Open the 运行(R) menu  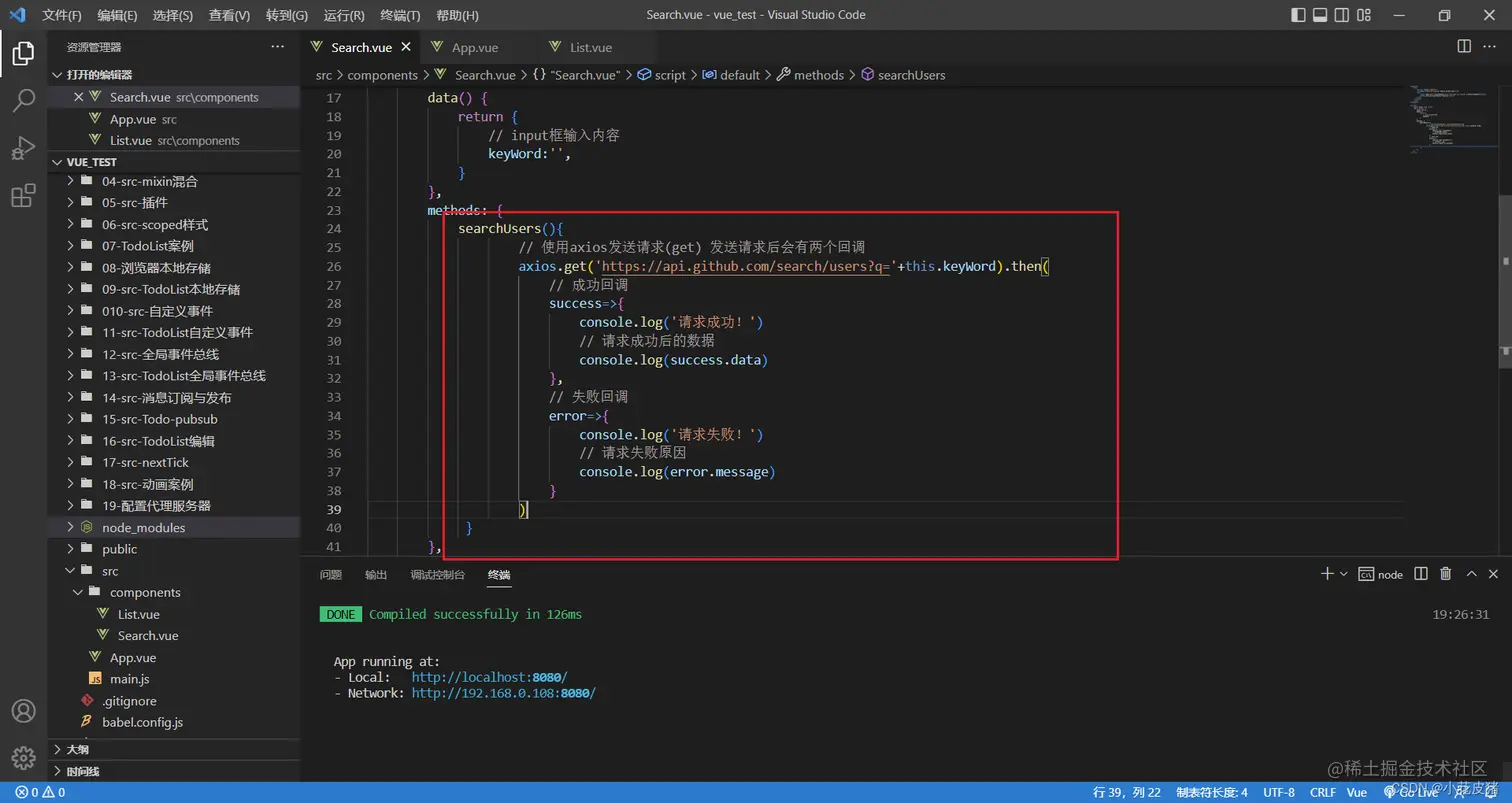click(344, 15)
